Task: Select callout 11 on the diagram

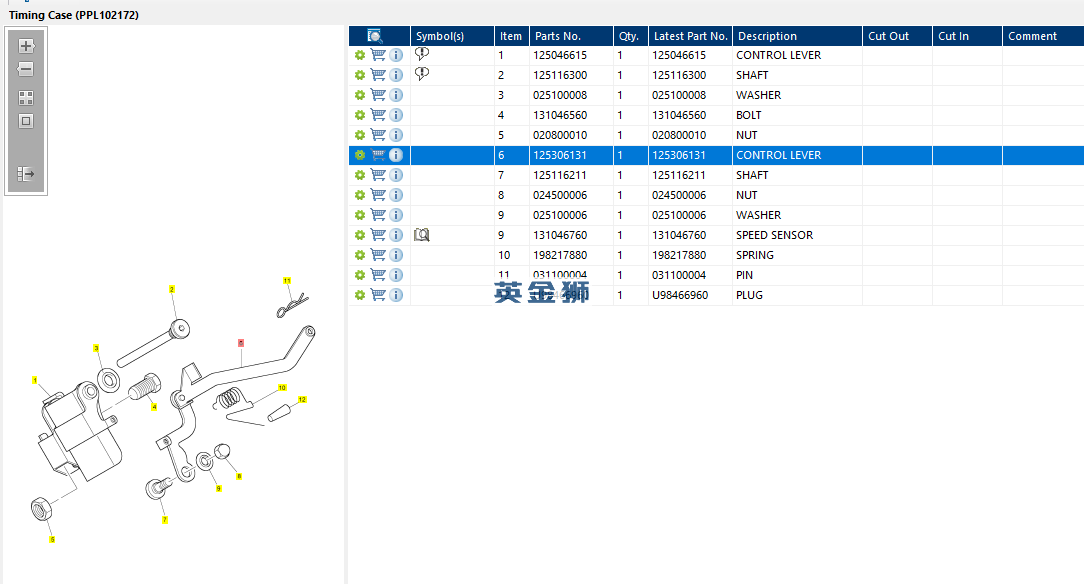Action: click(x=287, y=281)
